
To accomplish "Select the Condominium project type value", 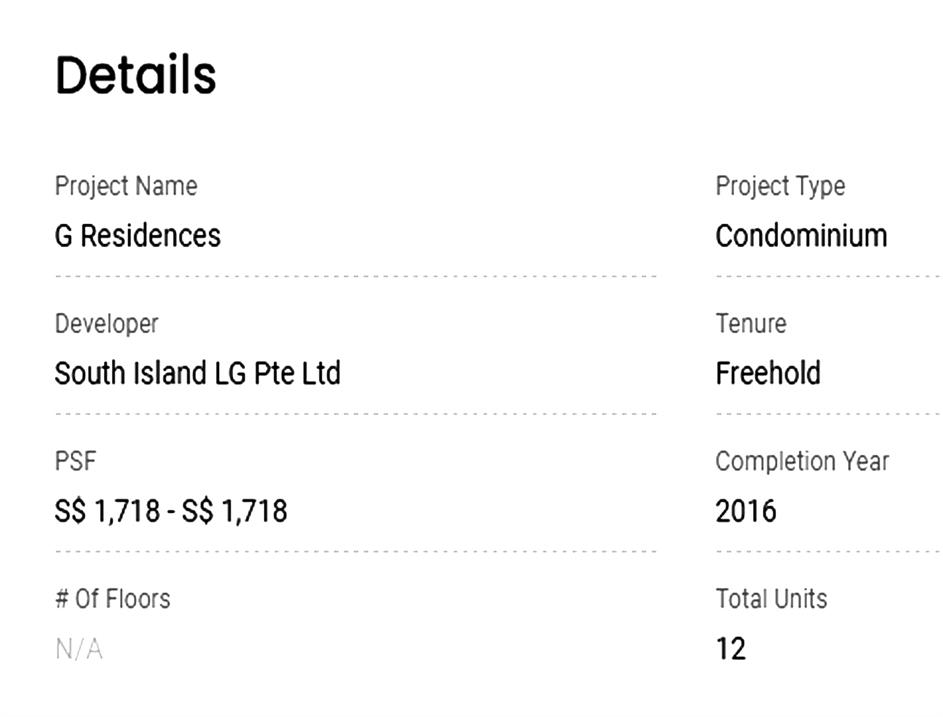I will [801, 236].
